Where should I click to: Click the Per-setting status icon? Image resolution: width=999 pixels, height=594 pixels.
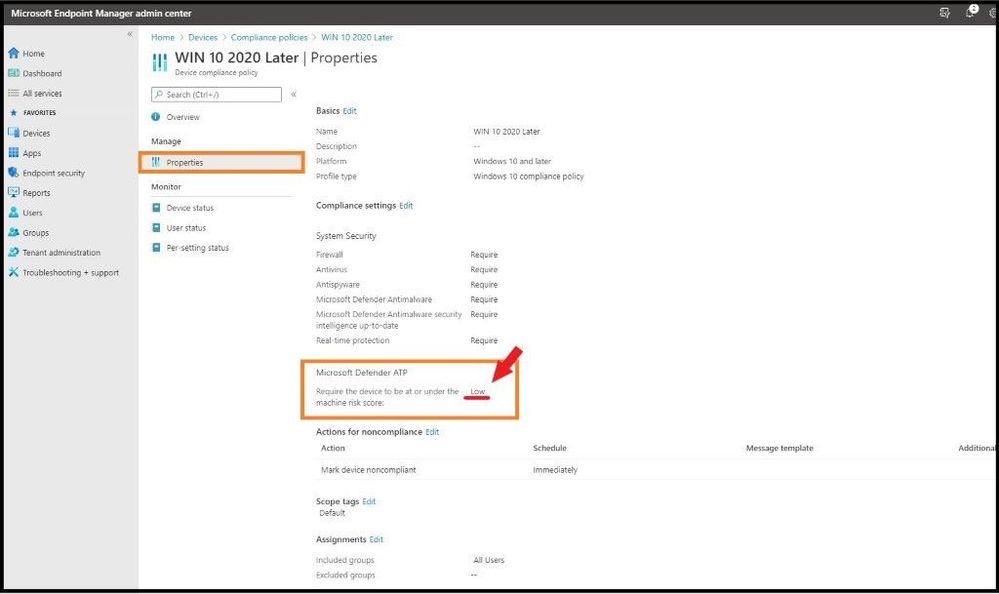(156, 247)
